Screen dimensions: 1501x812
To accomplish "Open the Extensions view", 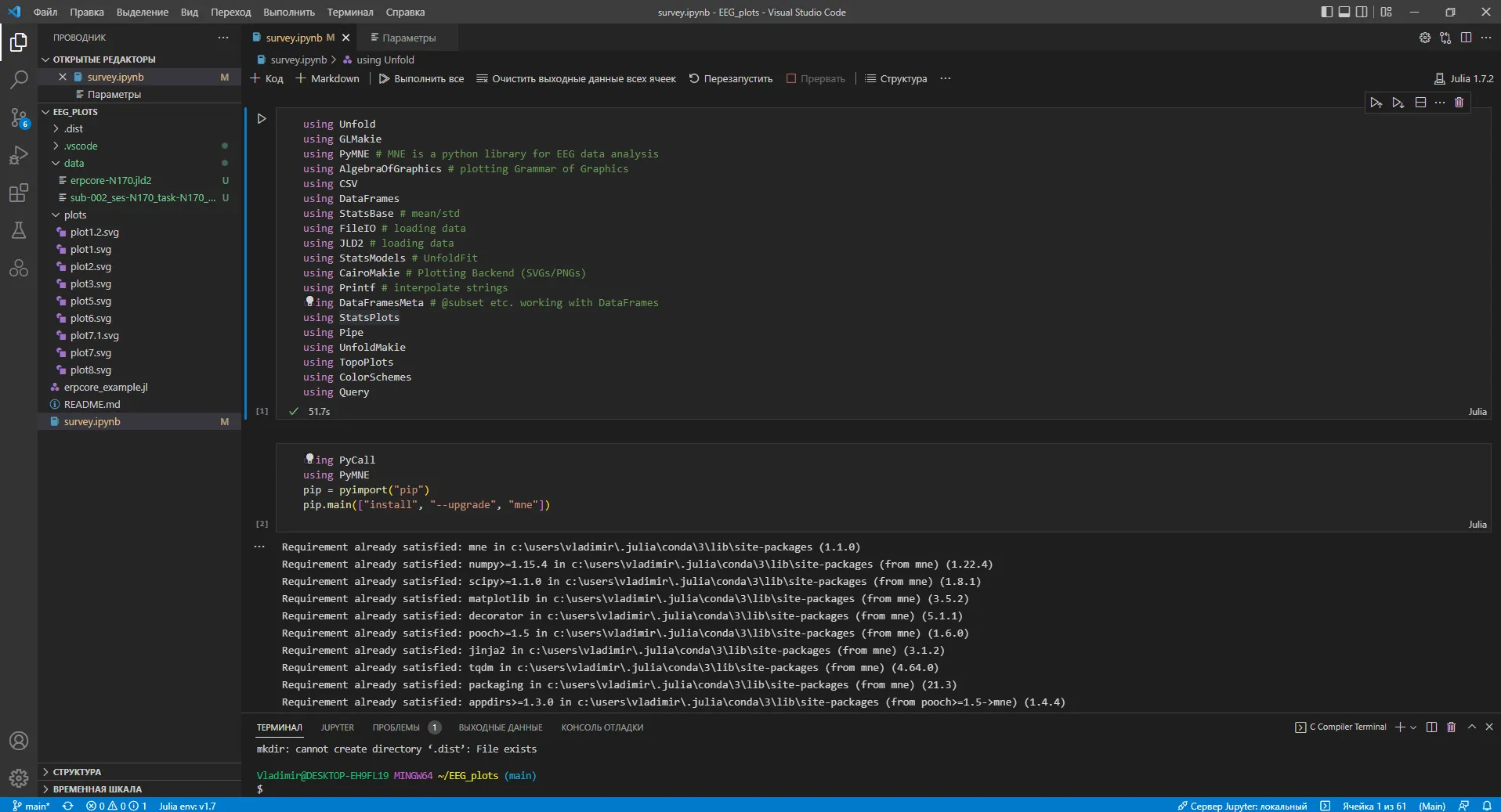I will click(19, 193).
